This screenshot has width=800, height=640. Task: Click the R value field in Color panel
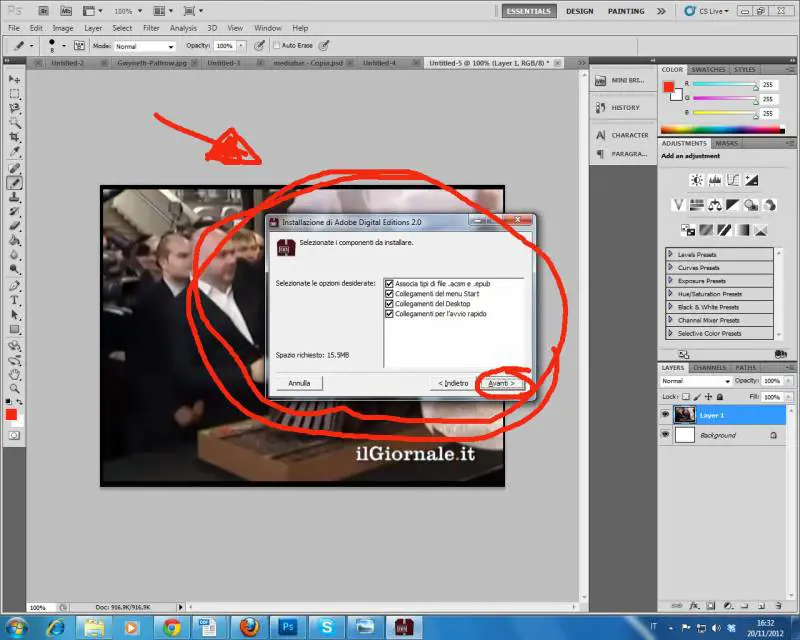point(768,85)
